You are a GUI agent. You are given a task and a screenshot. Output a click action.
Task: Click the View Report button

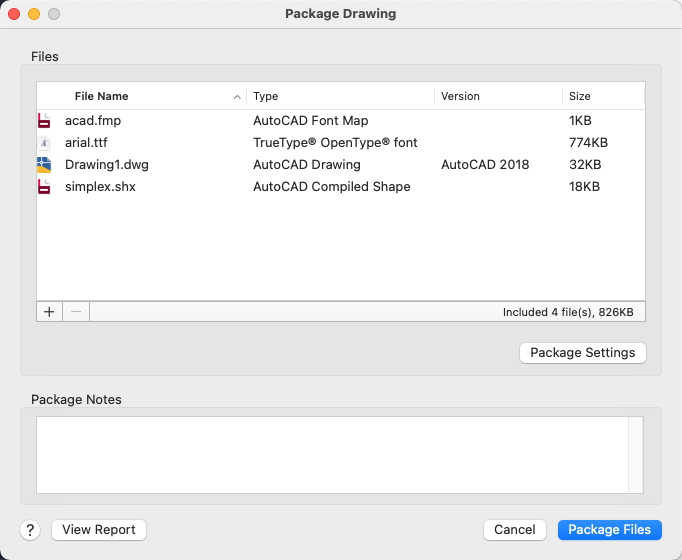99,530
